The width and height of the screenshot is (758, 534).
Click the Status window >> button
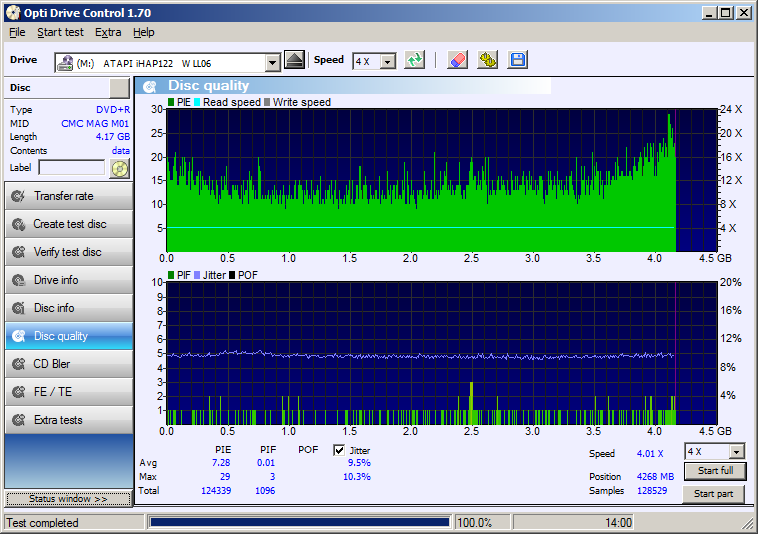click(68, 499)
